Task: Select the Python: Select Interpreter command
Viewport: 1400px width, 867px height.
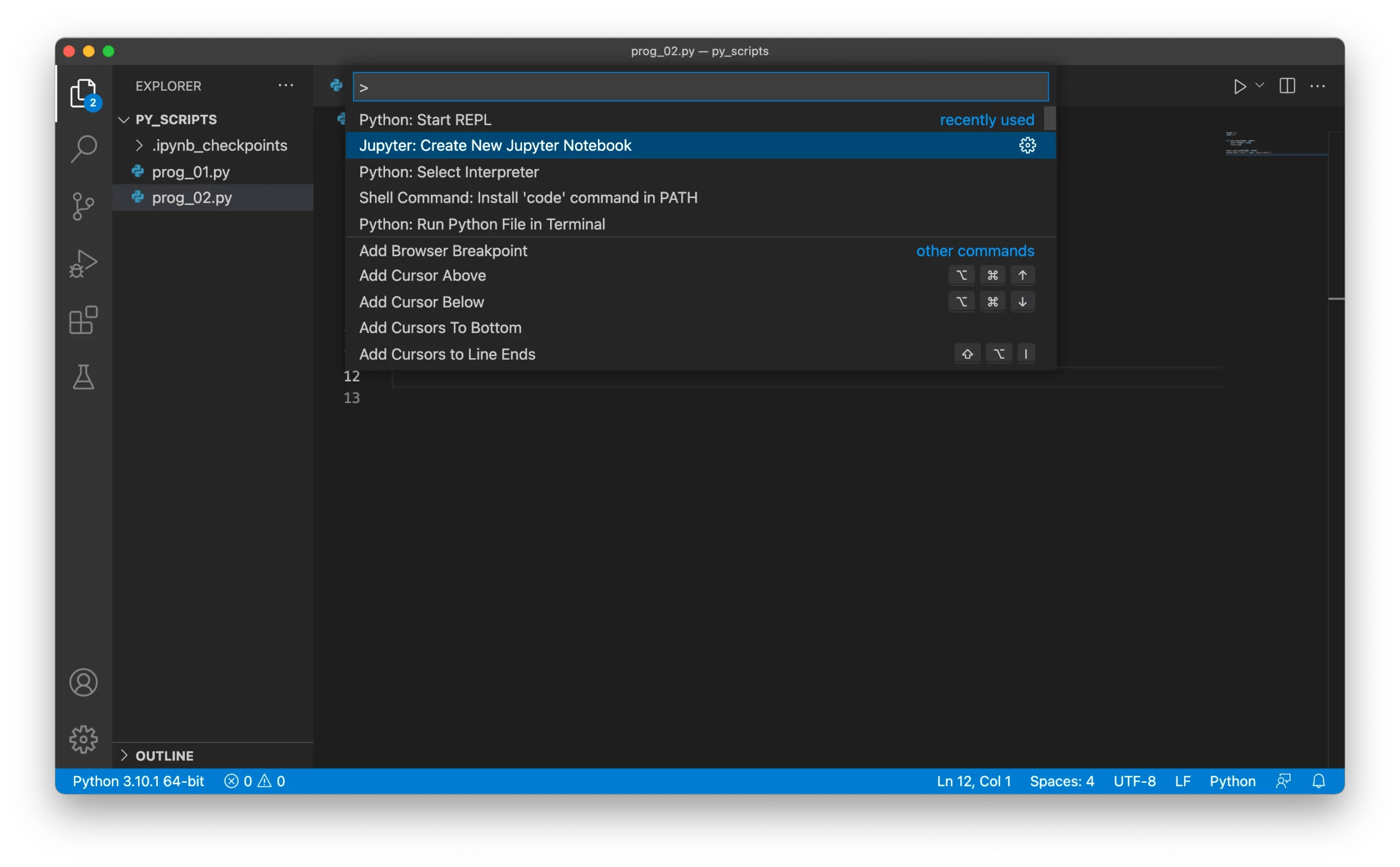Action: point(448,172)
